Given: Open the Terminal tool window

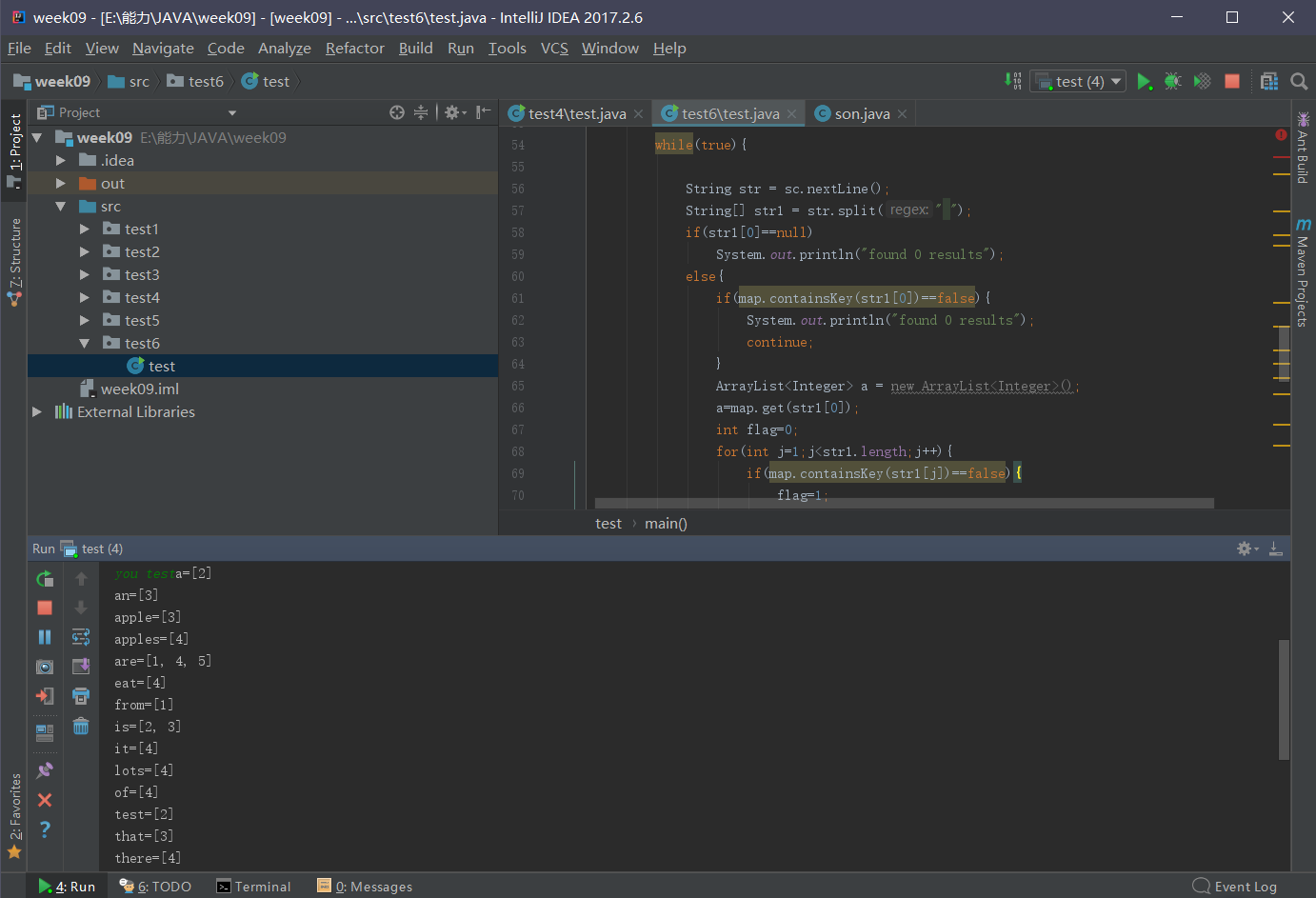Looking at the screenshot, I should (253, 887).
